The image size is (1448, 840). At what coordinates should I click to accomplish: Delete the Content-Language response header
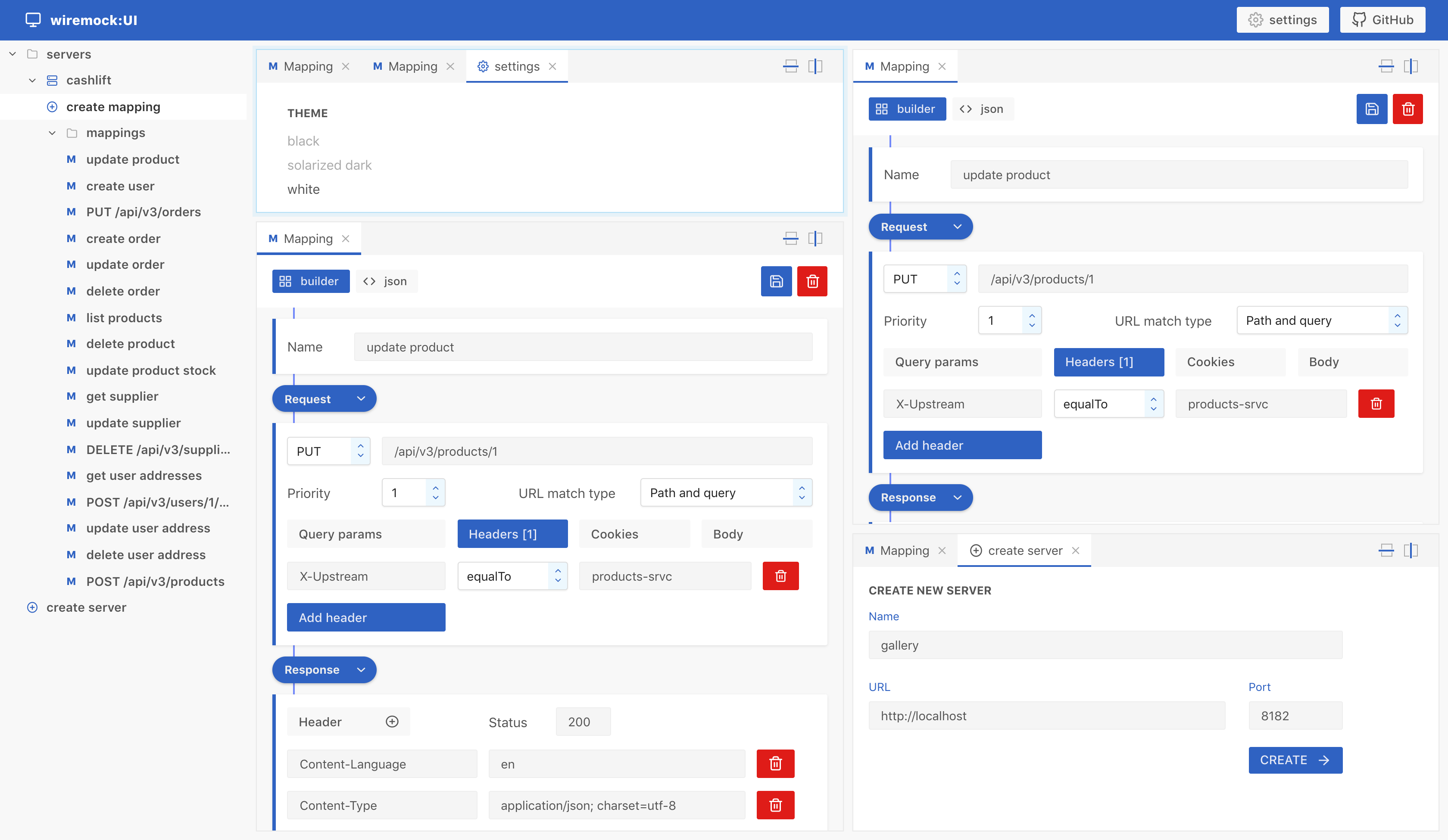click(x=775, y=764)
